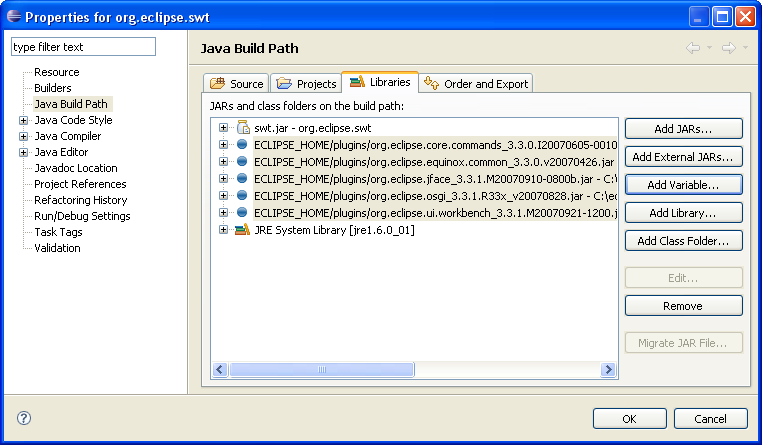Select the org.eclipse.ui.workbench_3.3.1 row text

click(x=435, y=213)
